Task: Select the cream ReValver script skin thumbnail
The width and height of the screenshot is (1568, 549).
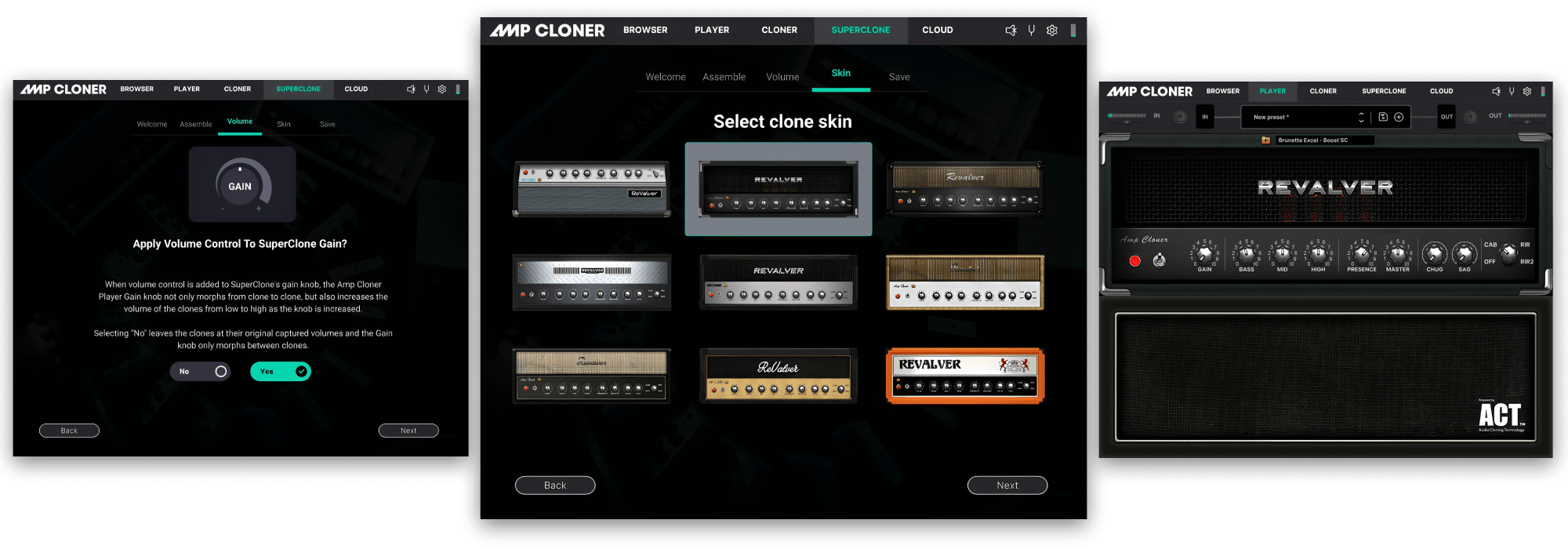Action: tap(779, 376)
